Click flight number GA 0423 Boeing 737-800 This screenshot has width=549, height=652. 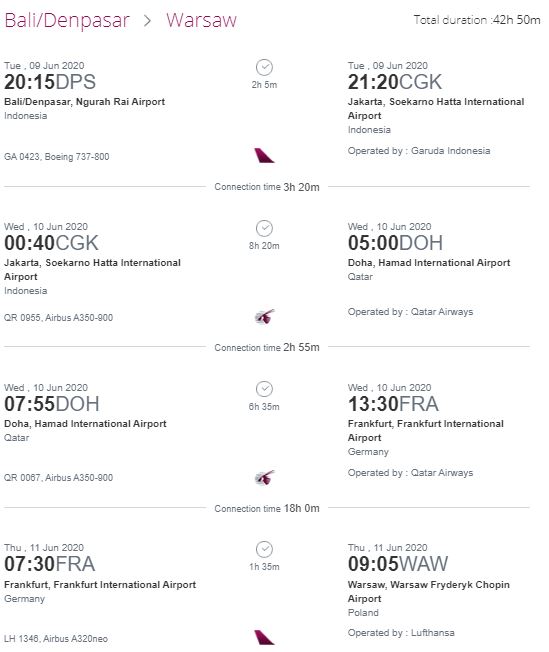[57, 157]
